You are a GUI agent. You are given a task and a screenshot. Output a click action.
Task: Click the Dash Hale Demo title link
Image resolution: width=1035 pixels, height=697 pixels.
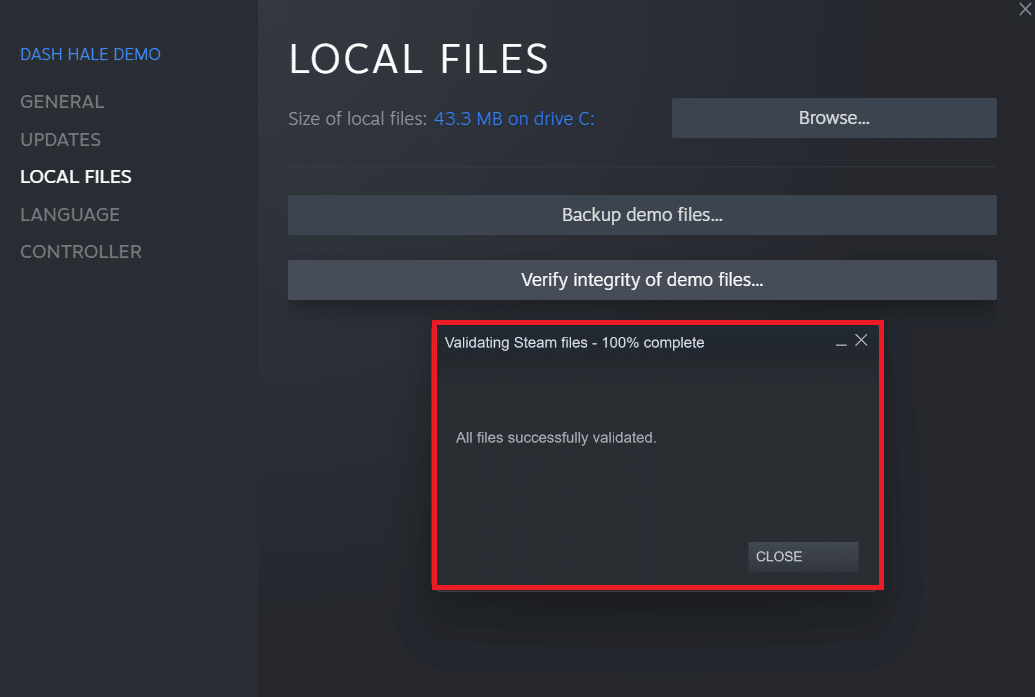tap(90, 54)
